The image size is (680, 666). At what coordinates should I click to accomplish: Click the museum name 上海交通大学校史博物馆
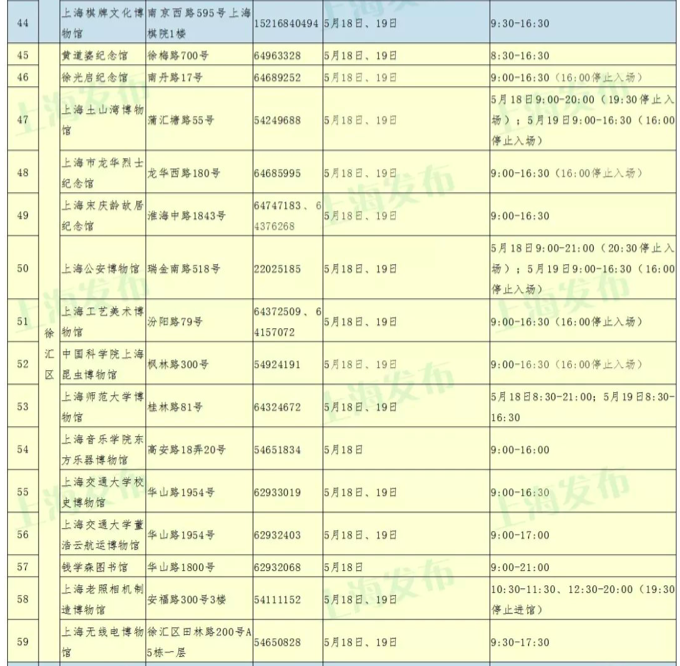coord(102,492)
